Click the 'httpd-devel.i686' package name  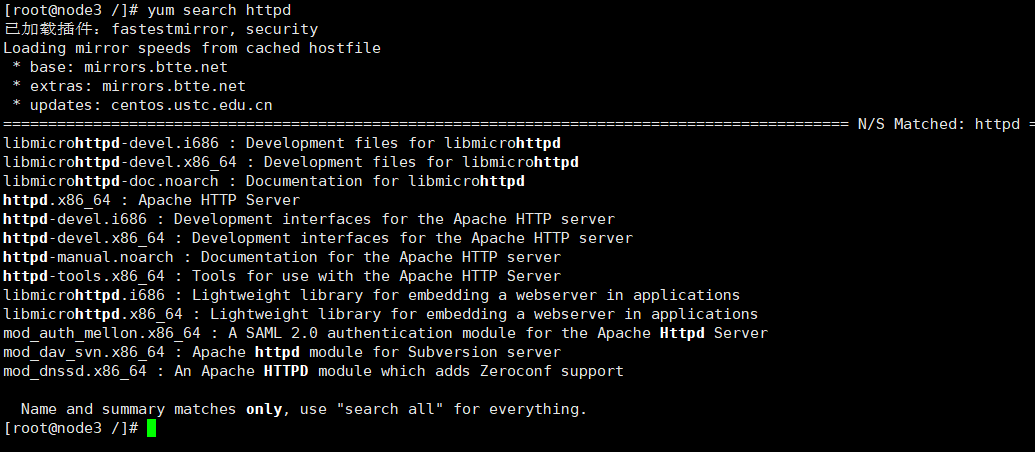point(75,219)
